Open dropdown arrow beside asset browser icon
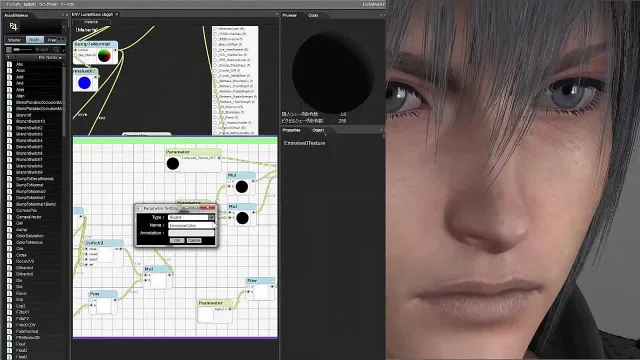The width and height of the screenshot is (640, 360). pos(63,27)
